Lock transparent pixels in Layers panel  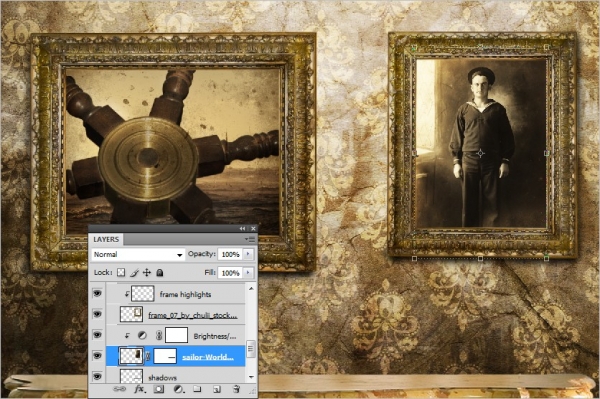click(x=121, y=272)
